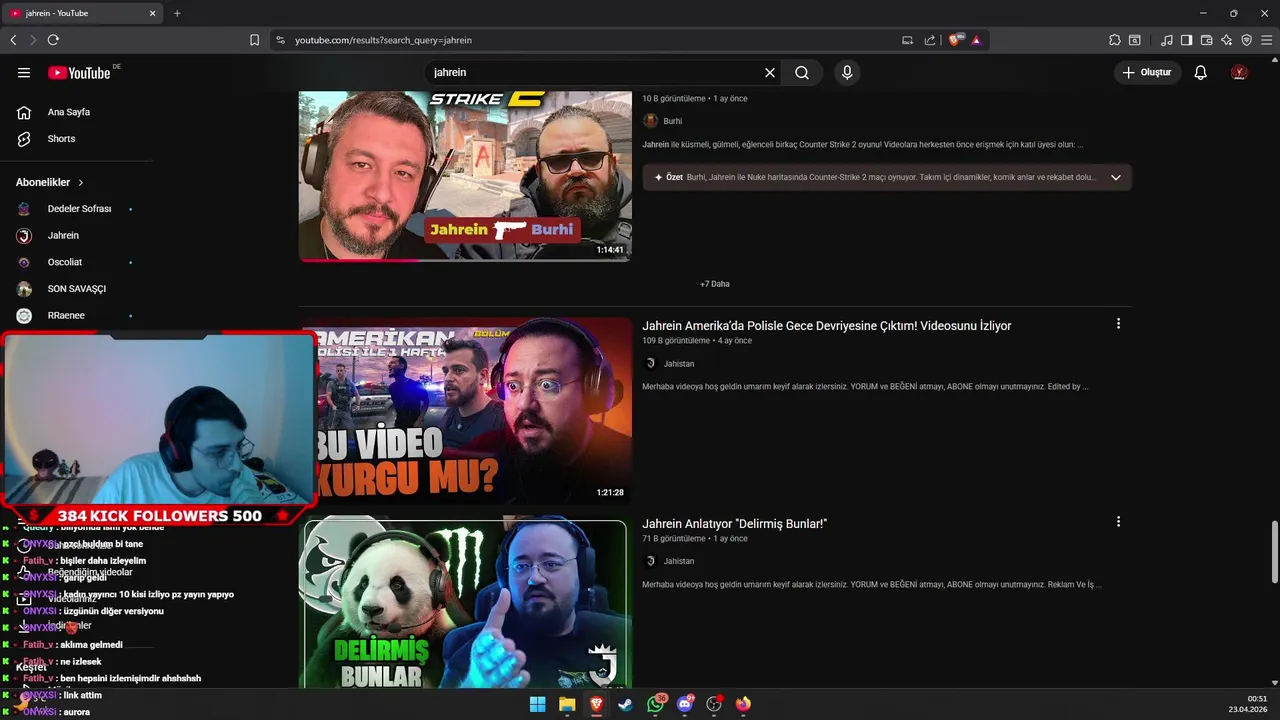Image resolution: width=1280 pixels, height=720 pixels.
Task: Open Burhi channel link
Action: tap(672, 121)
